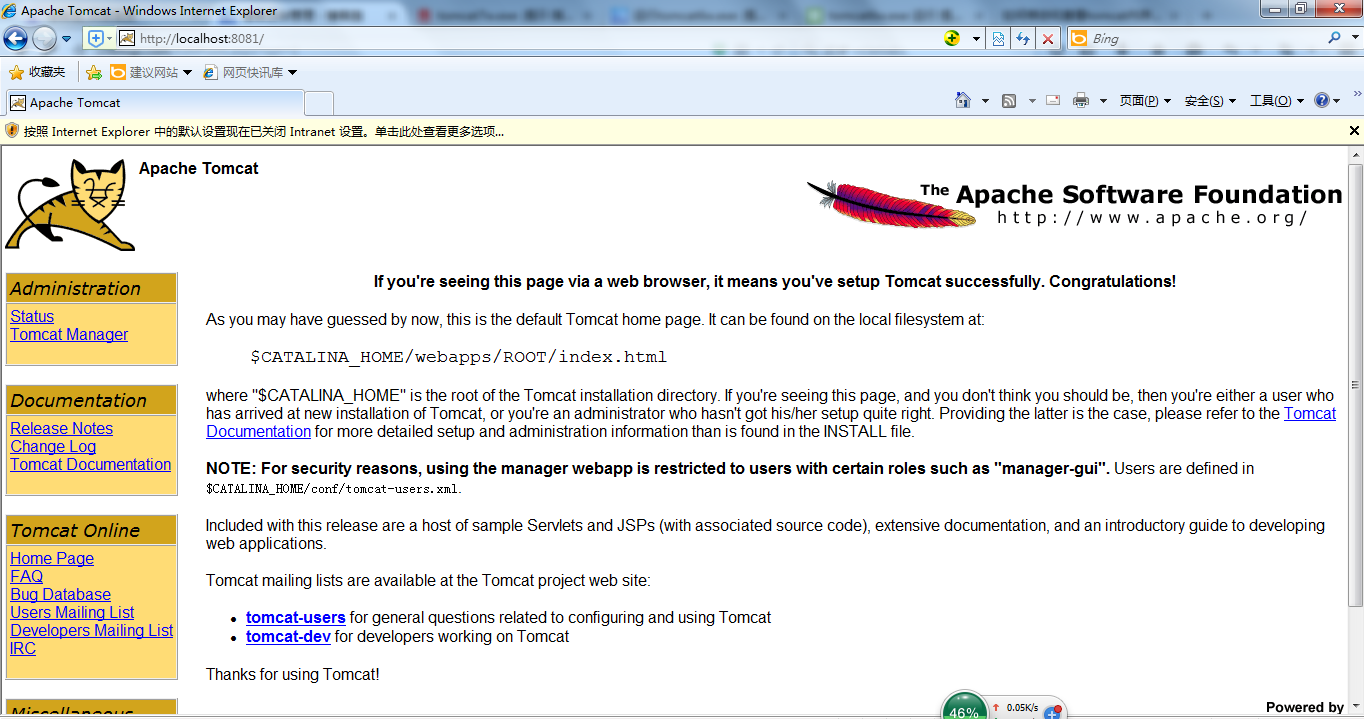The width and height of the screenshot is (1364, 719).
Task: Click the $CATALINA_HOME/webapps/ROOT/index.html path text
Action: click(x=458, y=357)
